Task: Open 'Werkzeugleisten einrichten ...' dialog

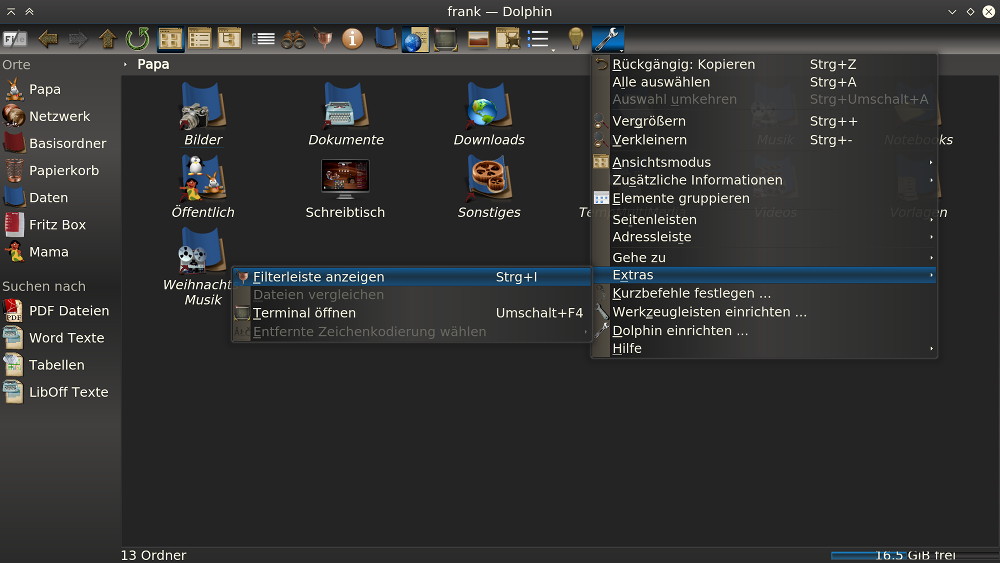Action: [x=764, y=312]
